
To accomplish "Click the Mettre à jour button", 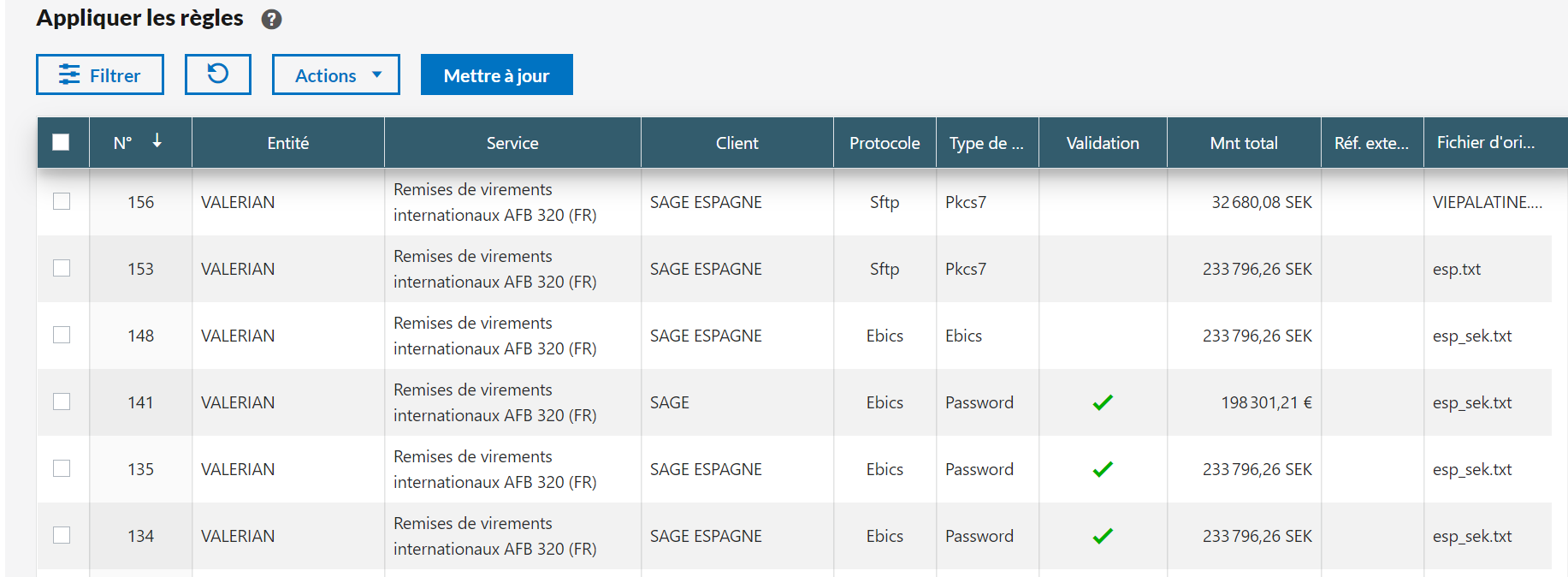I will pyautogui.click(x=496, y=75).
